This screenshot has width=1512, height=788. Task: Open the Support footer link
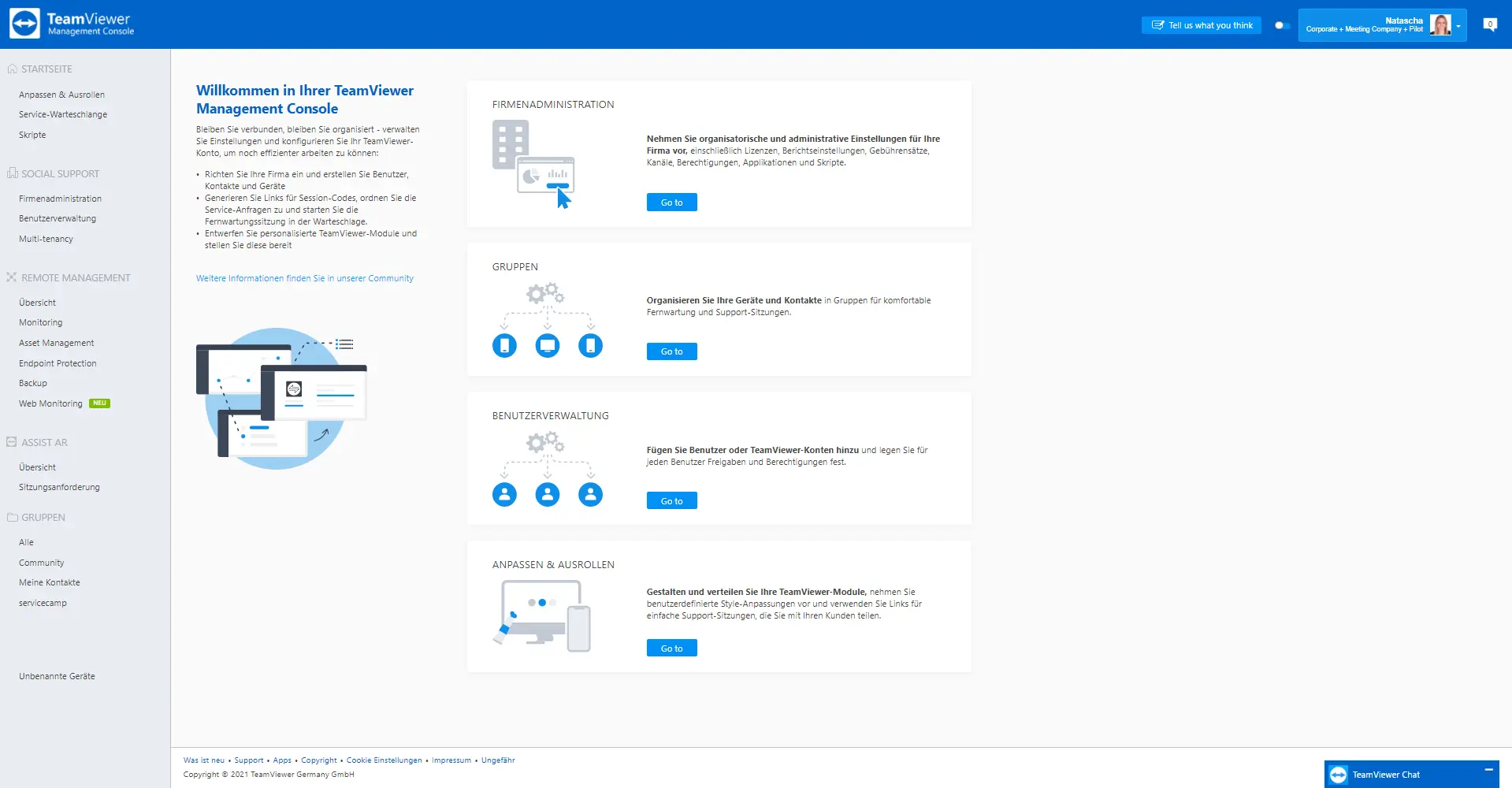249,760
